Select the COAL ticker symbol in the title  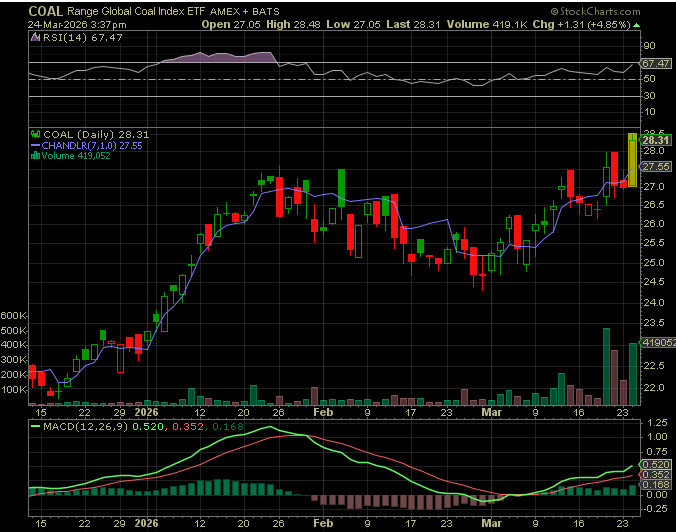coord(46,11)
